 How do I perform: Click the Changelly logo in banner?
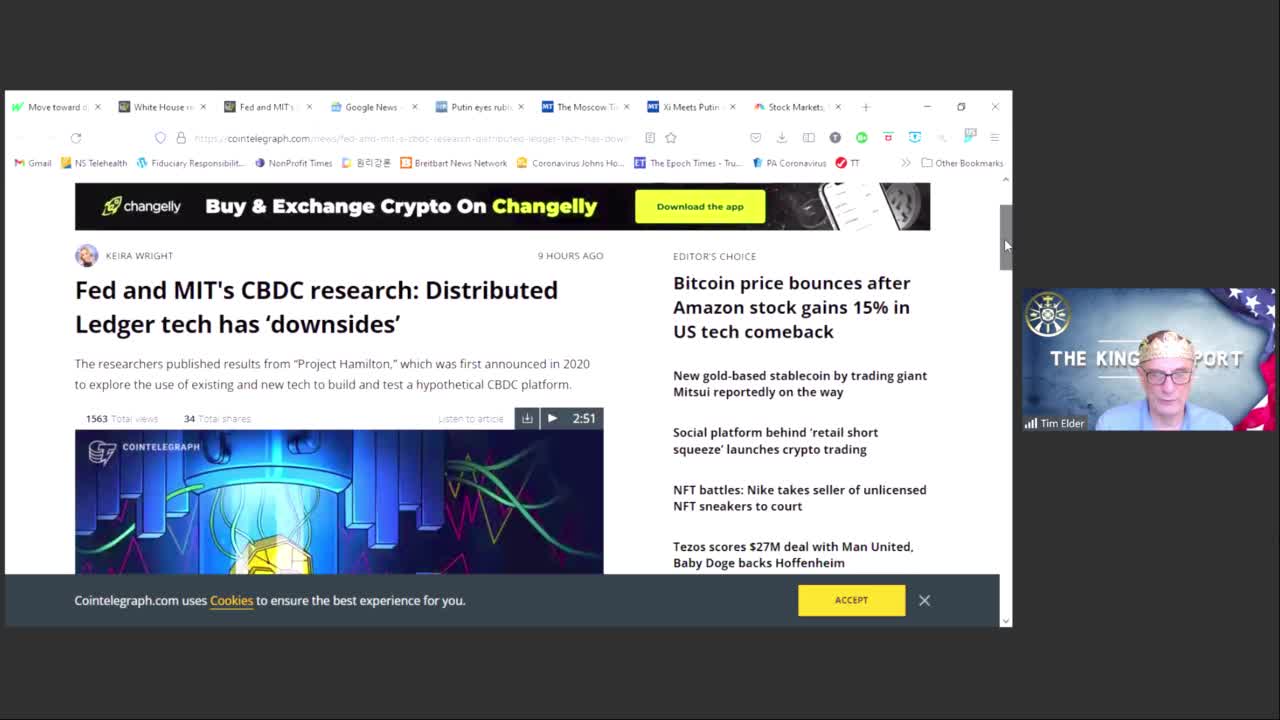point(142,206)
